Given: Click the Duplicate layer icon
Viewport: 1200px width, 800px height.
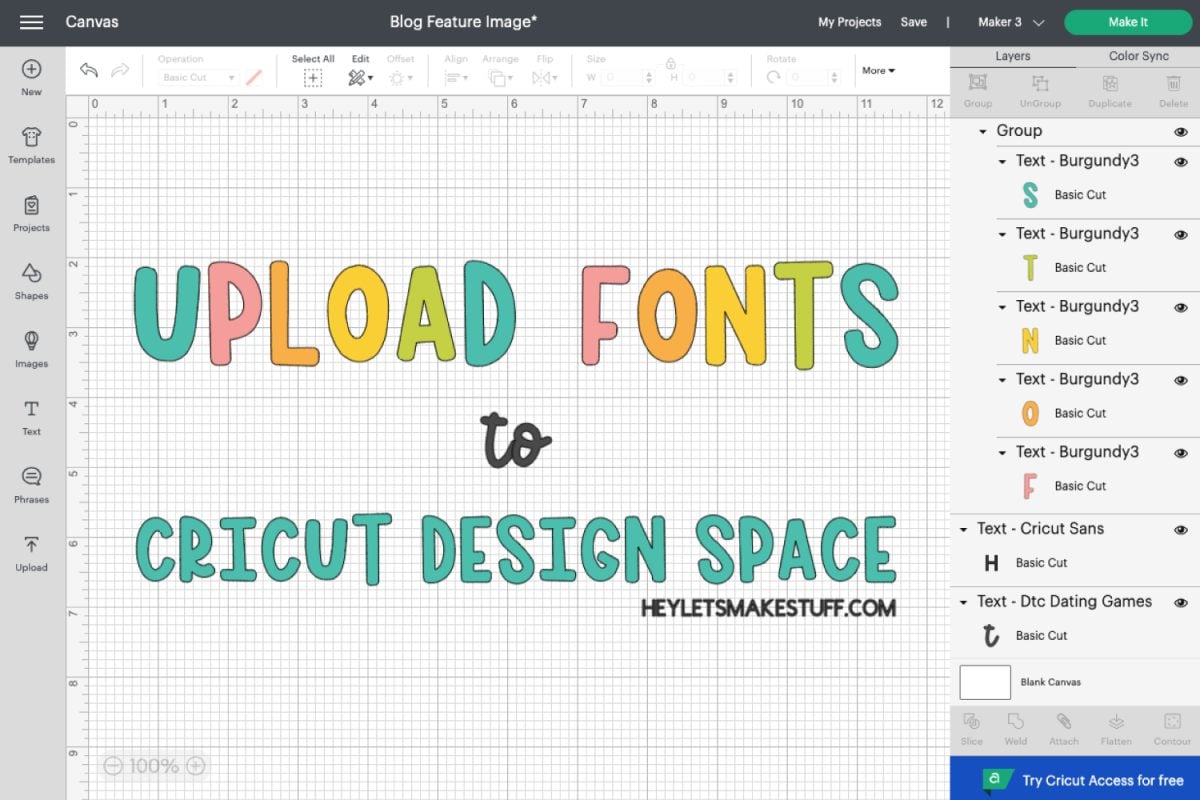Looking at the screenshot, I should click(x=1110, y=83).
